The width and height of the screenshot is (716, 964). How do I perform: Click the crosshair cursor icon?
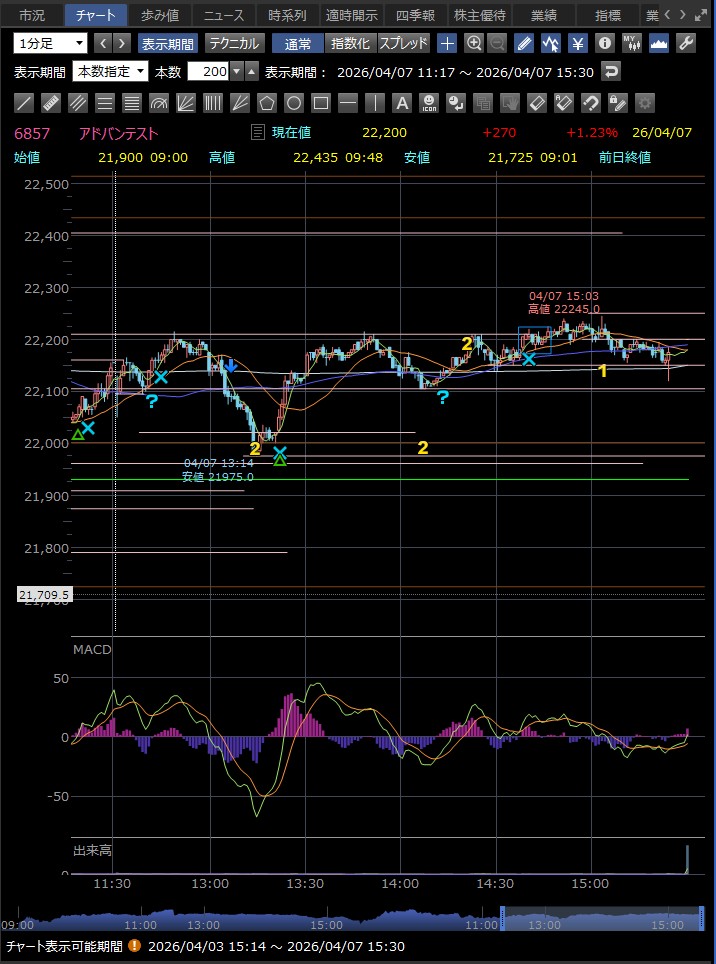(447, 43)
